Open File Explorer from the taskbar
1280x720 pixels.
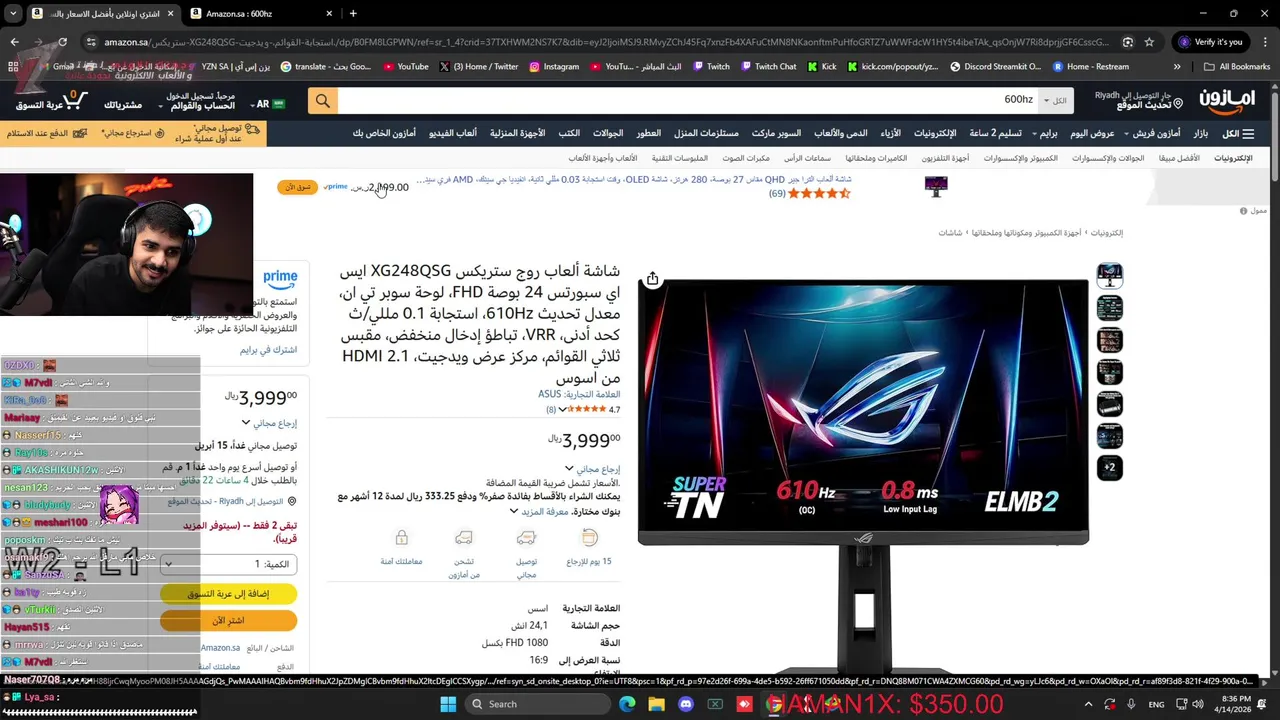656,704
